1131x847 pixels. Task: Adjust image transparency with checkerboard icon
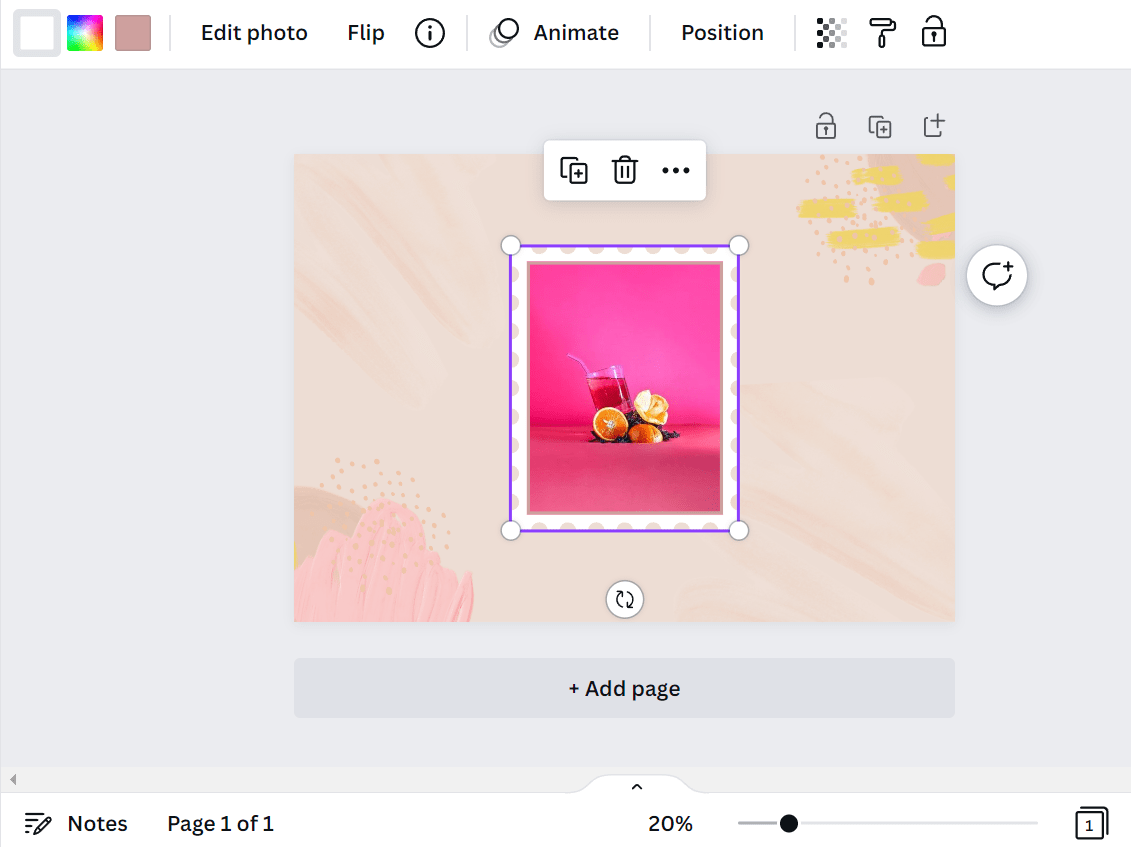point(830,32)
